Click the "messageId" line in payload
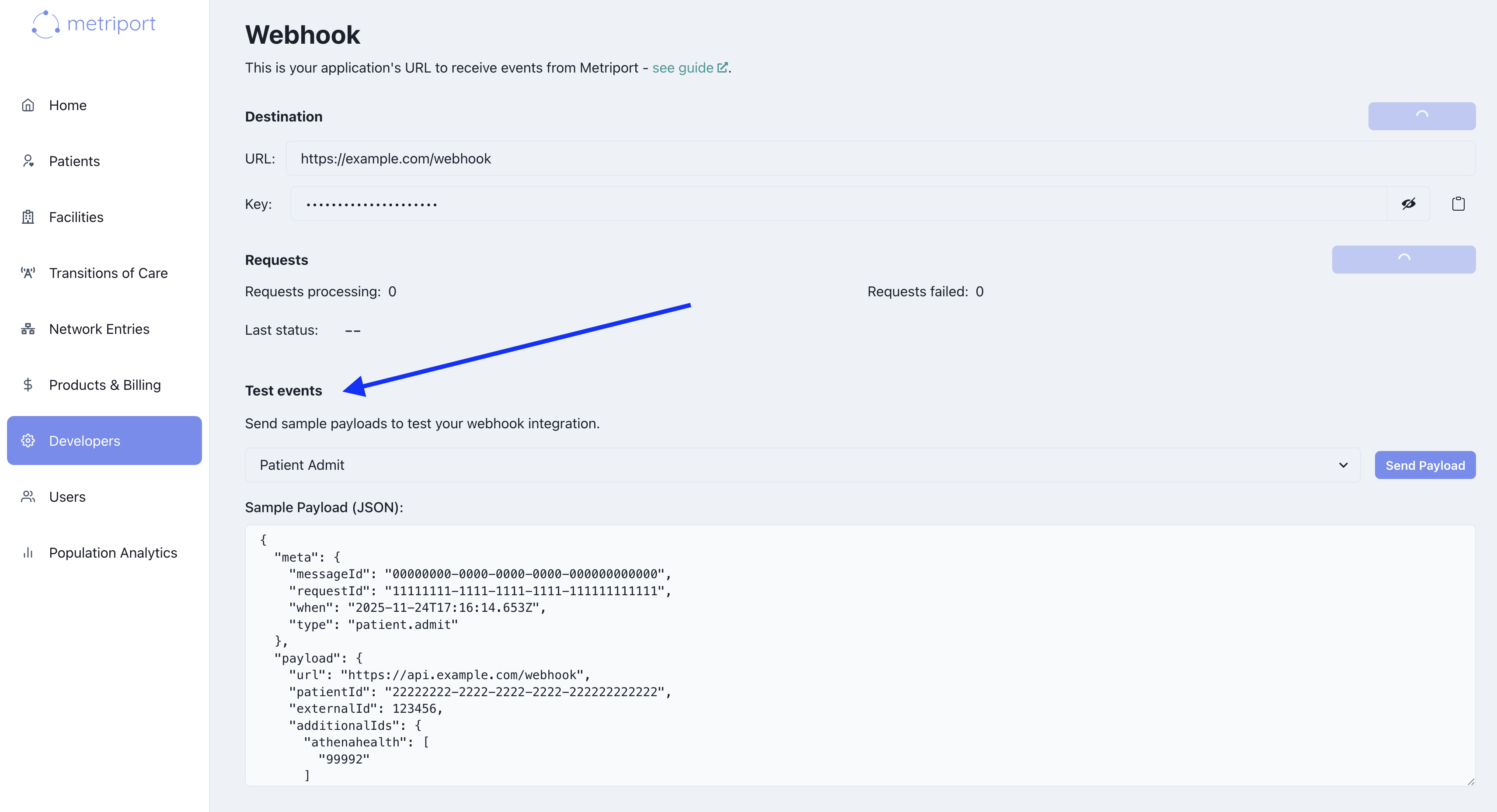 coord(480,574)
